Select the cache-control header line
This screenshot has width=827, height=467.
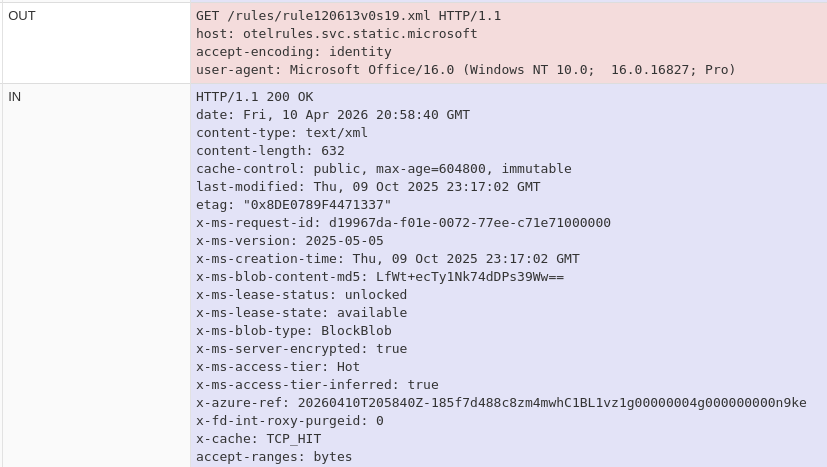[383, 169]
